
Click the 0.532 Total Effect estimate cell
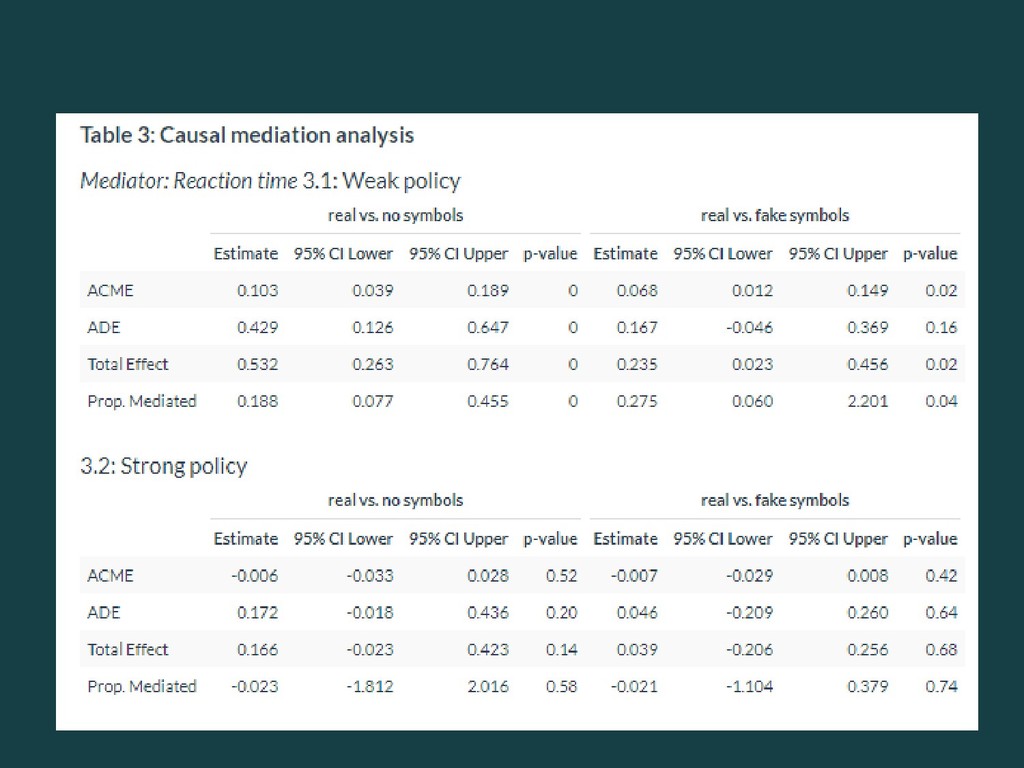pyautogui.click(x=257, y=364)
